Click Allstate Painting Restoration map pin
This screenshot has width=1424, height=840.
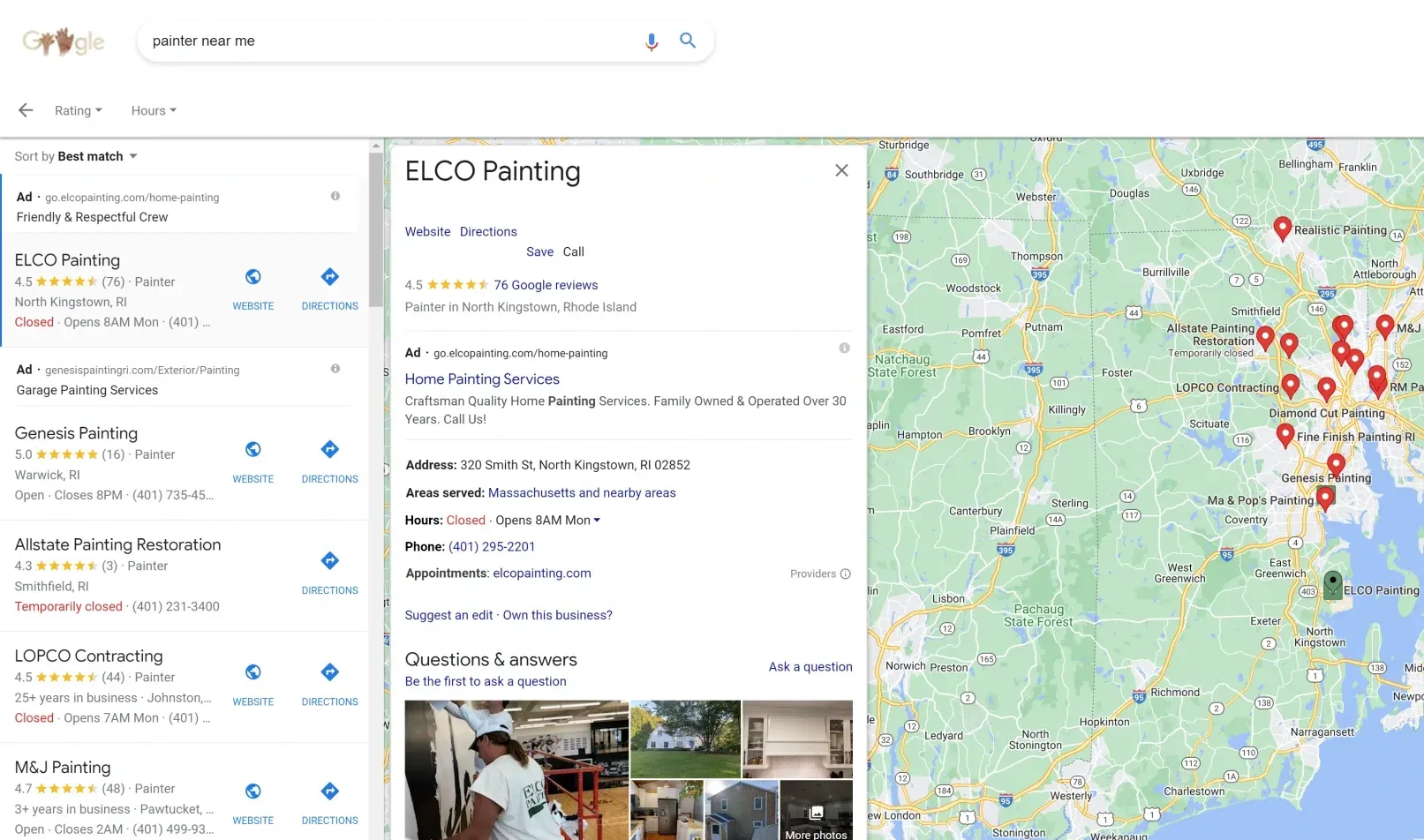1265,339
